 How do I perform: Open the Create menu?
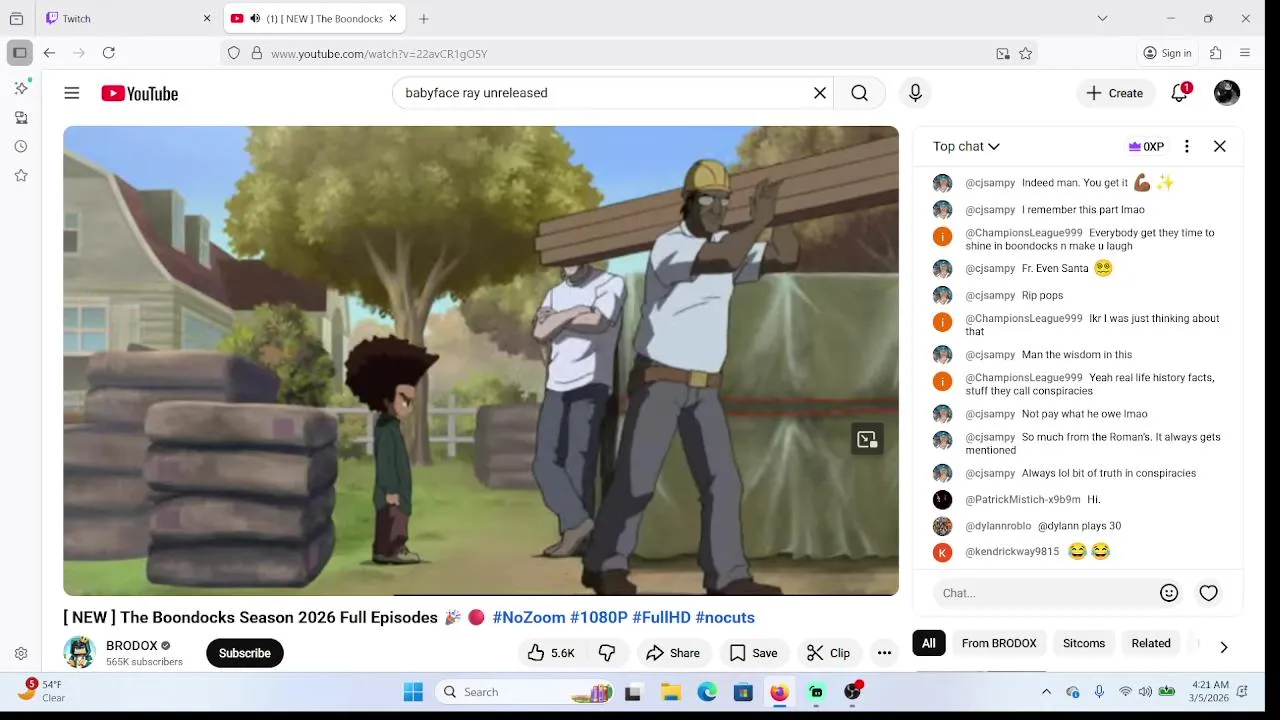1115,93
